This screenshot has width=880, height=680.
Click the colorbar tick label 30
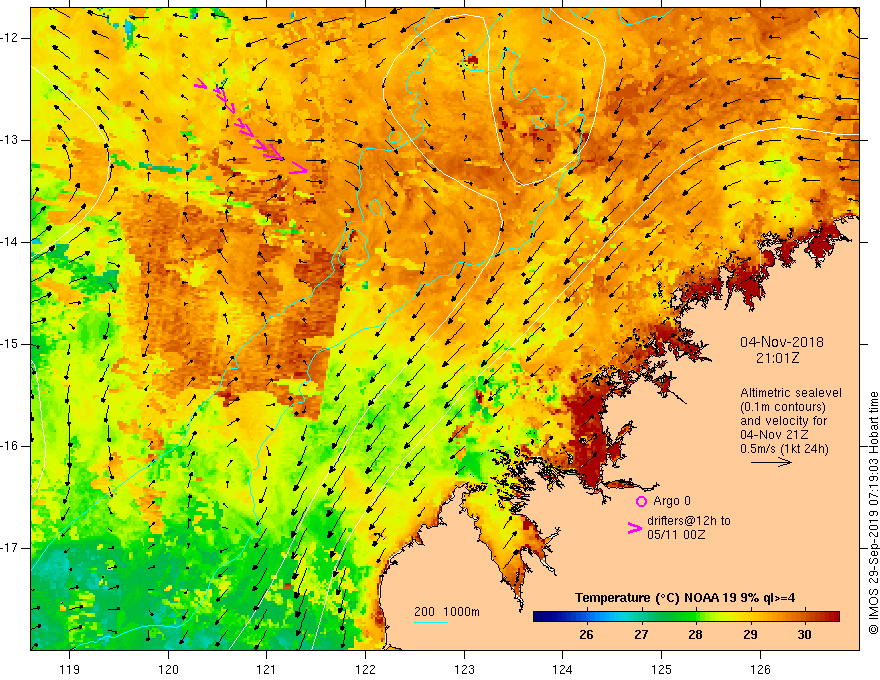coord(805,635)
